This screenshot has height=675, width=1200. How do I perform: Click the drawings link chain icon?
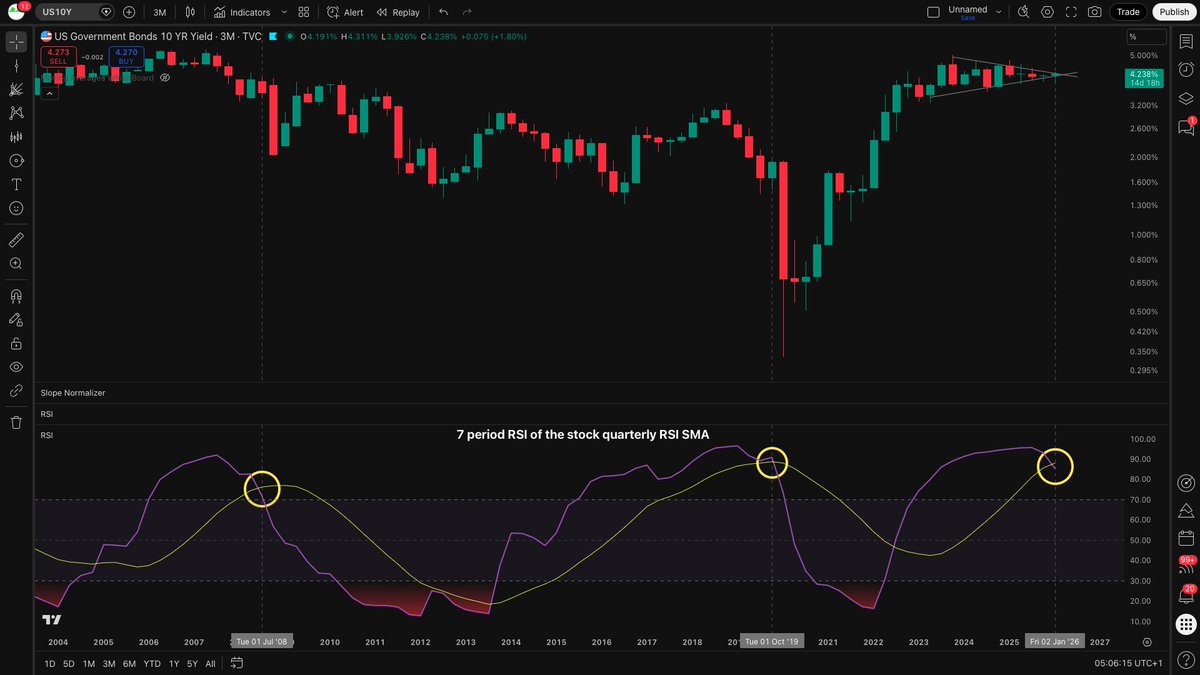point(16,391)
